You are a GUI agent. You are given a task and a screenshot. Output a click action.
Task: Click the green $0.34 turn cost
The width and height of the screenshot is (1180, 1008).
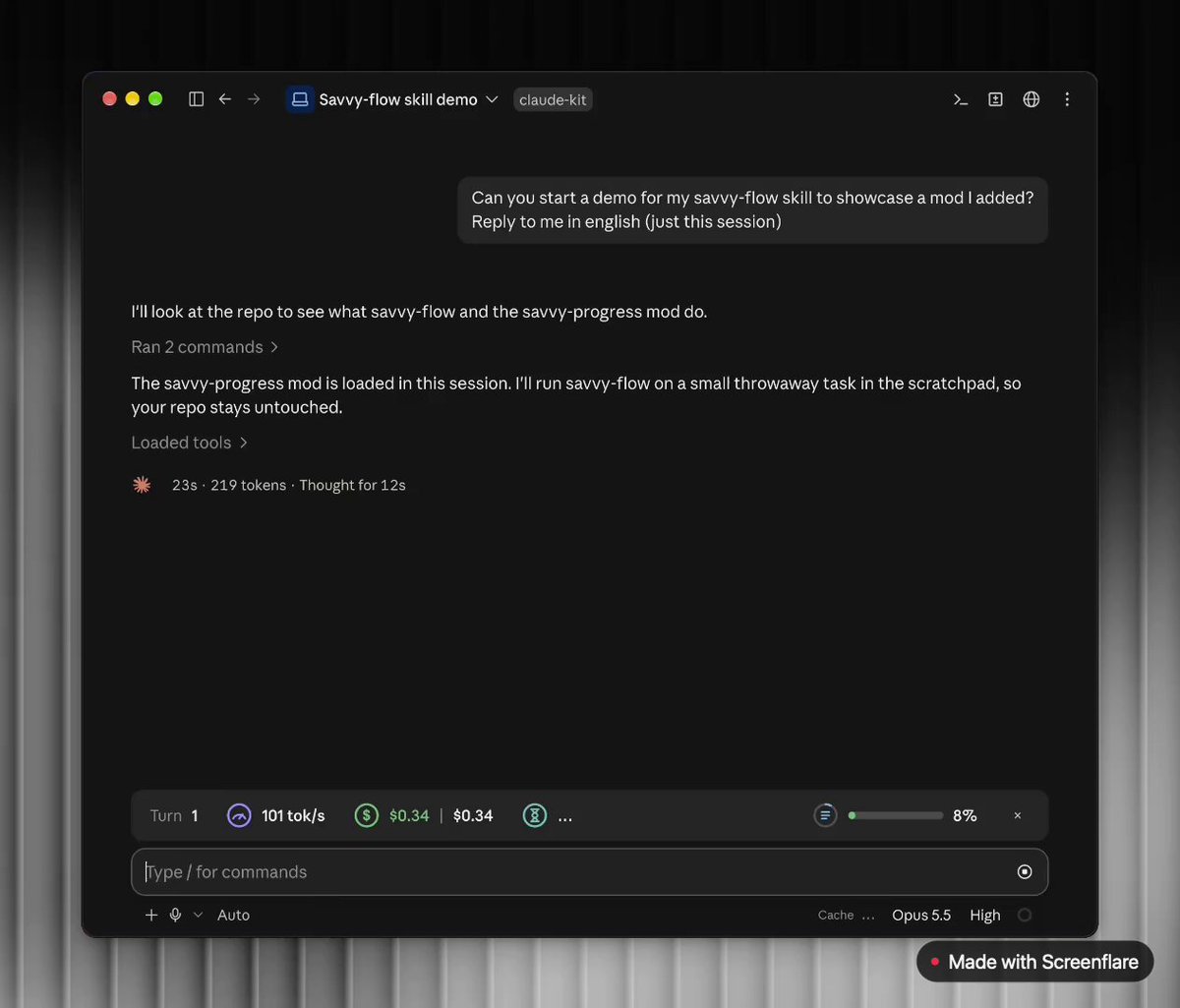click(x=409, y=815)
